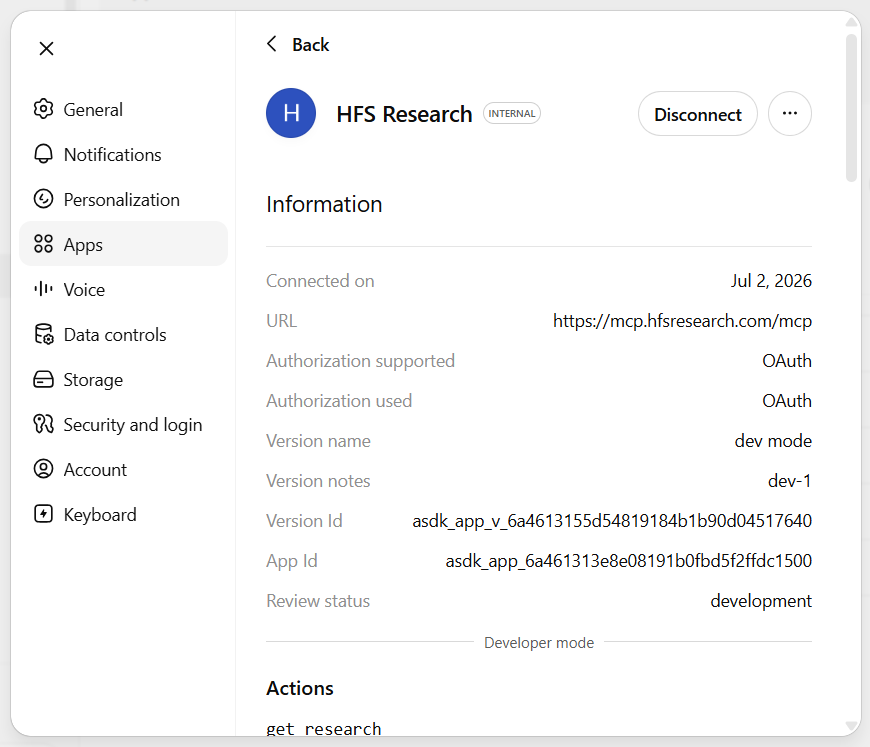The width and height of the screenshot is (870, 747).
Task: Click the back chevron arrow
Action: click(x=272, y=44)
